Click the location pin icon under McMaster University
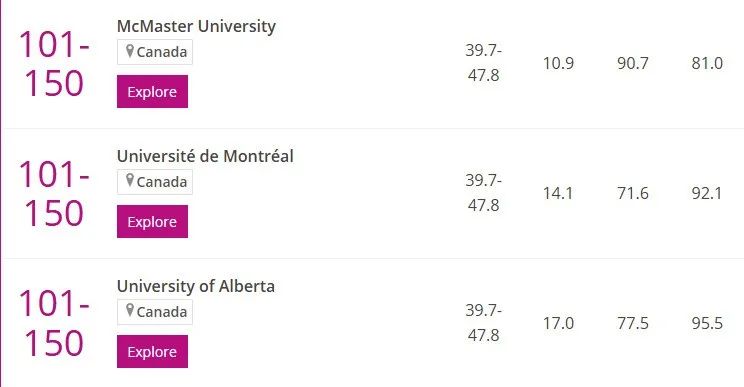The image size is (744, 387). (130, 51)
